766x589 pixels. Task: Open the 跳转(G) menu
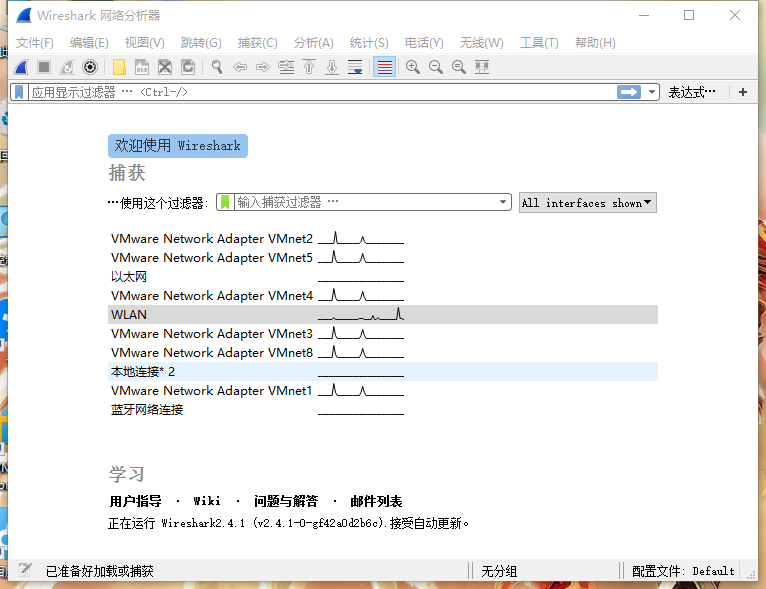[x=201, y=43]
